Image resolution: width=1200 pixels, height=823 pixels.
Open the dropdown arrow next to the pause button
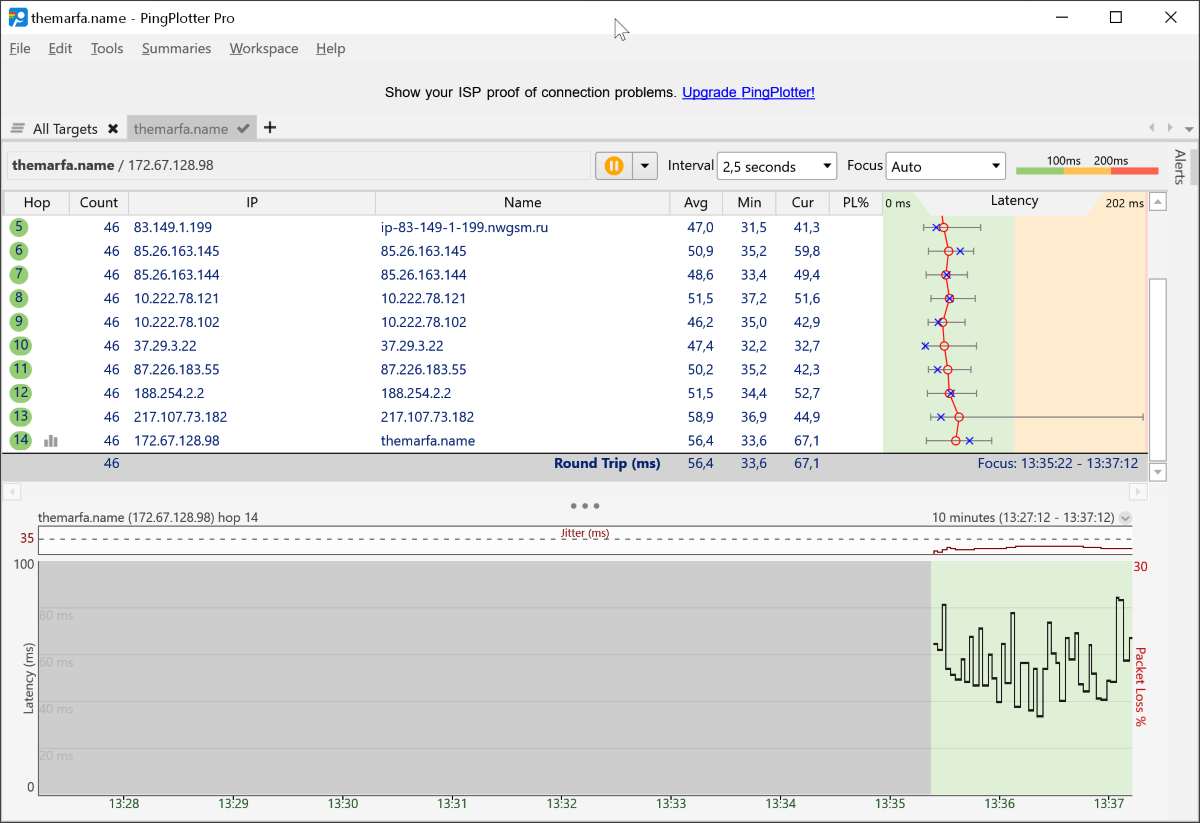(x=645, y=166)
